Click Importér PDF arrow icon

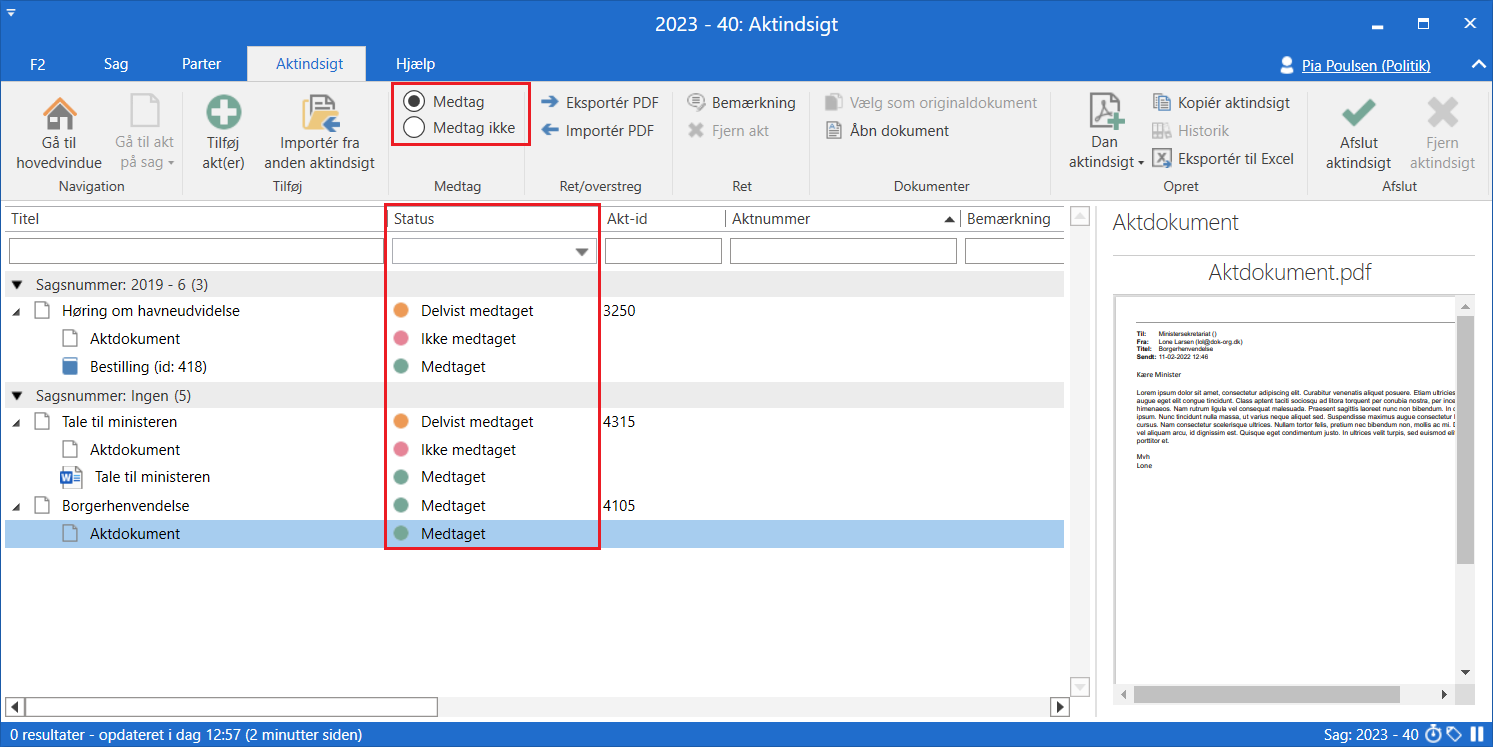pyautogui.click(x=550, y=130)
